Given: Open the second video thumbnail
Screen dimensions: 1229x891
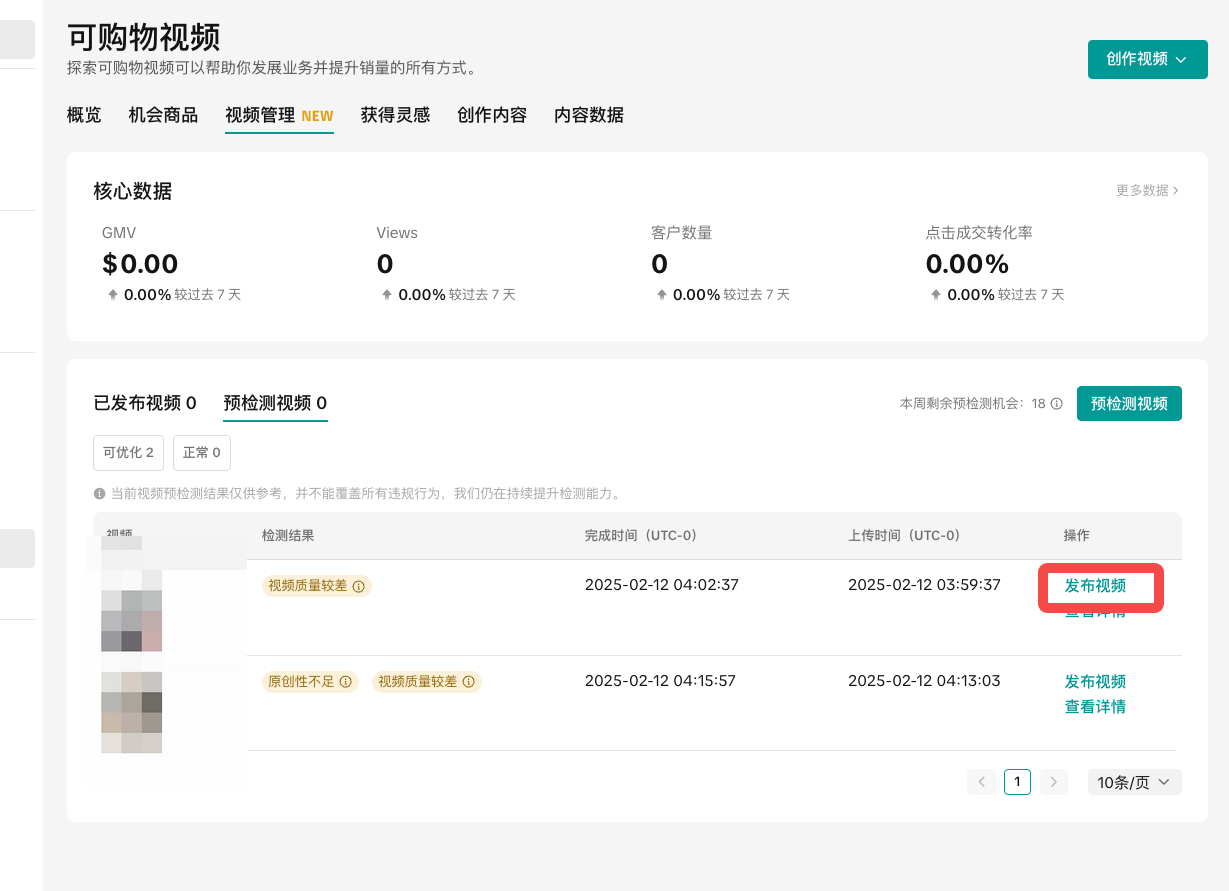Looking at the screenshot, I should [131, 712].
